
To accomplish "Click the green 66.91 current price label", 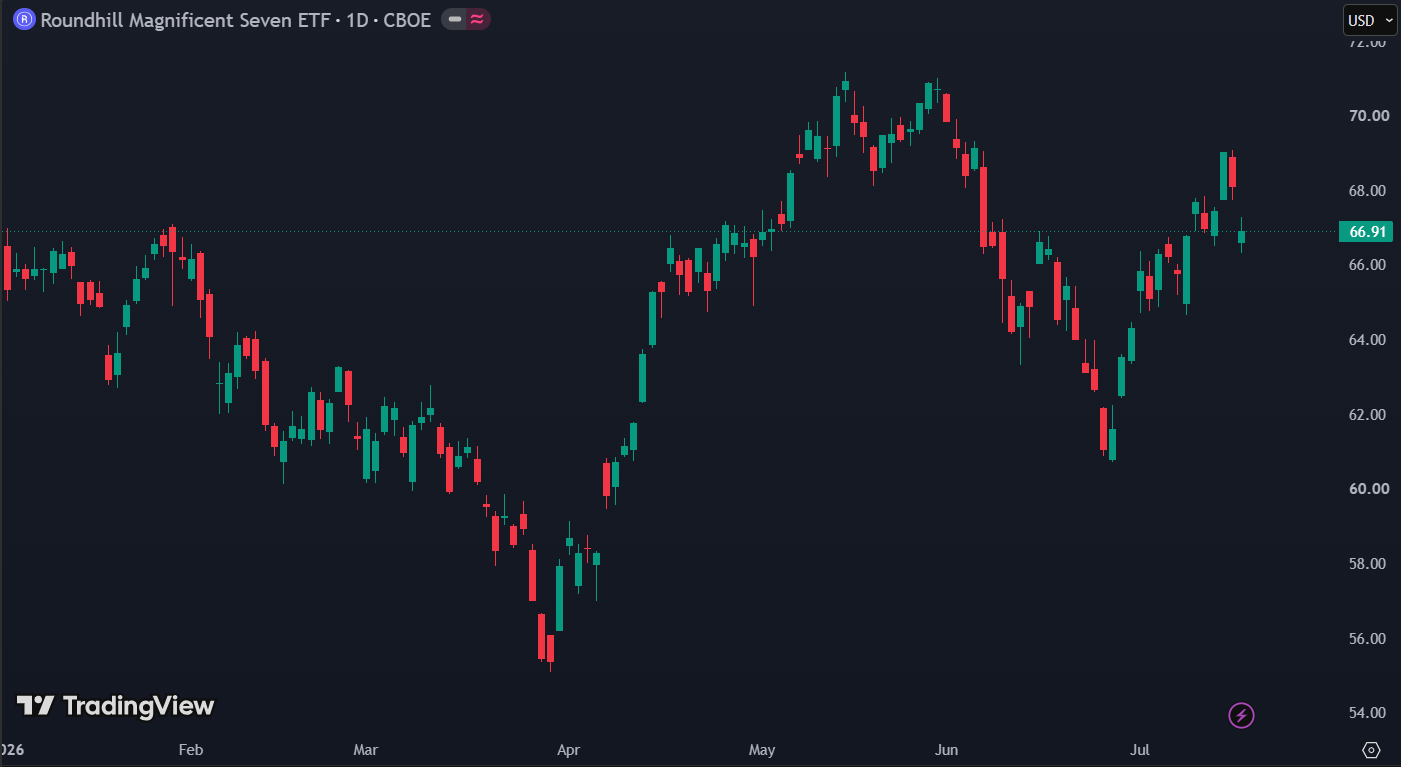I will 1366,232.
